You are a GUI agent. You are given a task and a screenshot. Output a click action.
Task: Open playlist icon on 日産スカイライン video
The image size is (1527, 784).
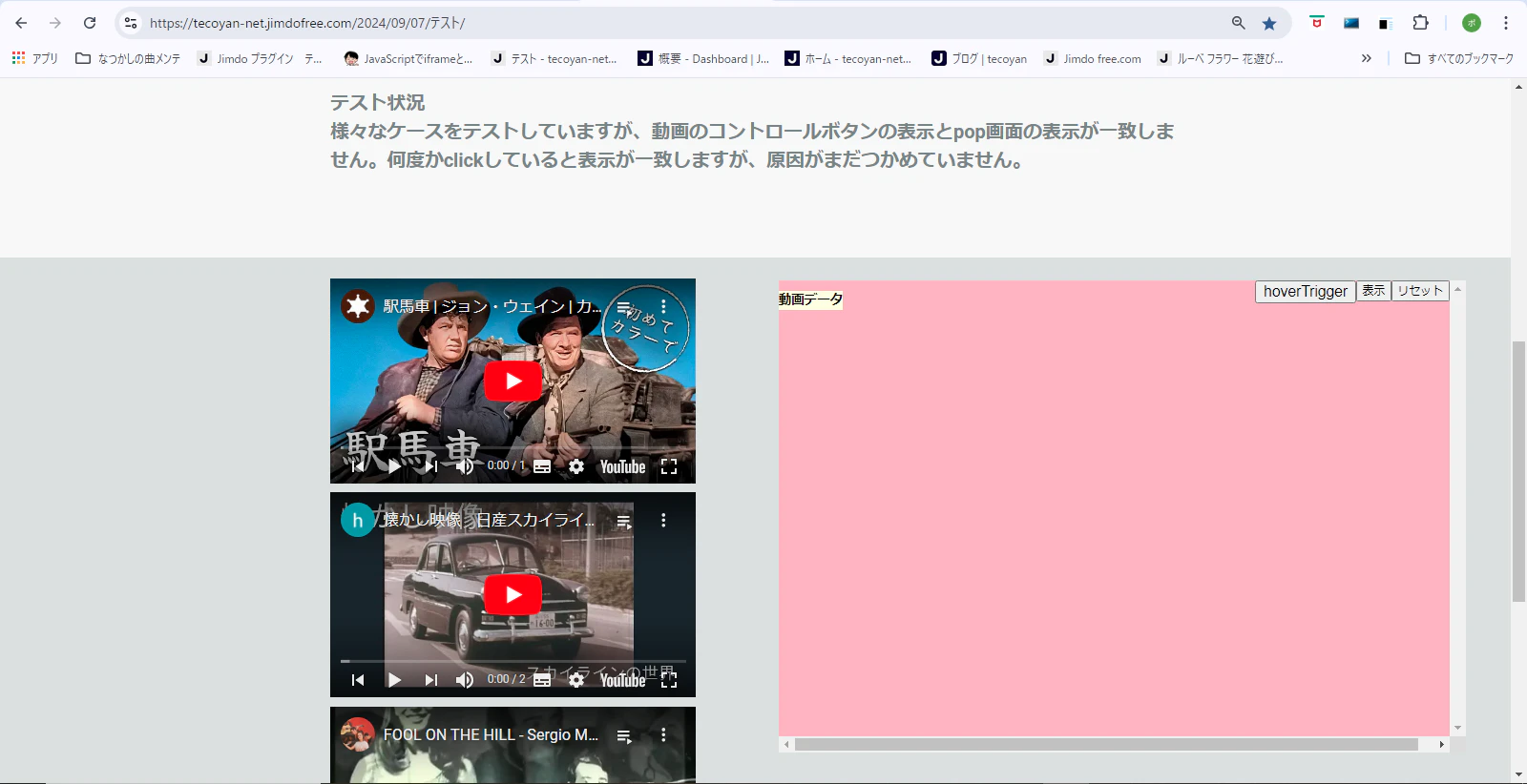[624, 522]
